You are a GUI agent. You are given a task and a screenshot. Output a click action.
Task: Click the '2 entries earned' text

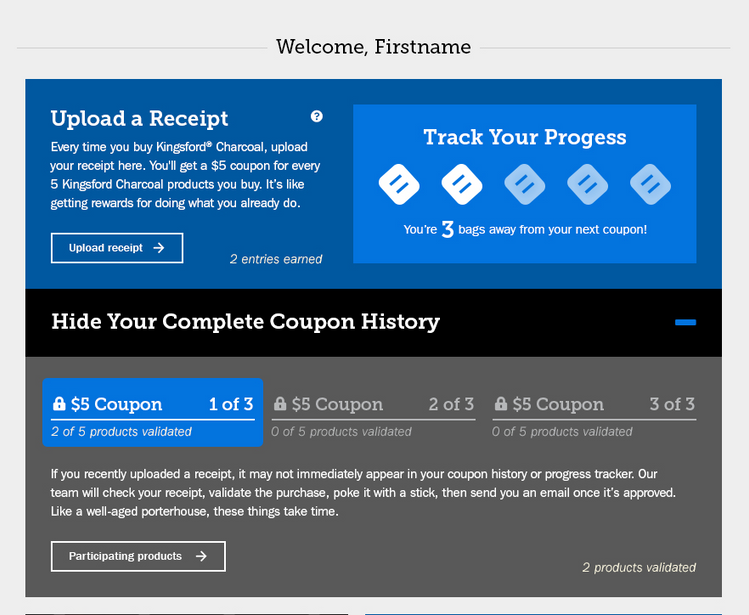[276, 259]
